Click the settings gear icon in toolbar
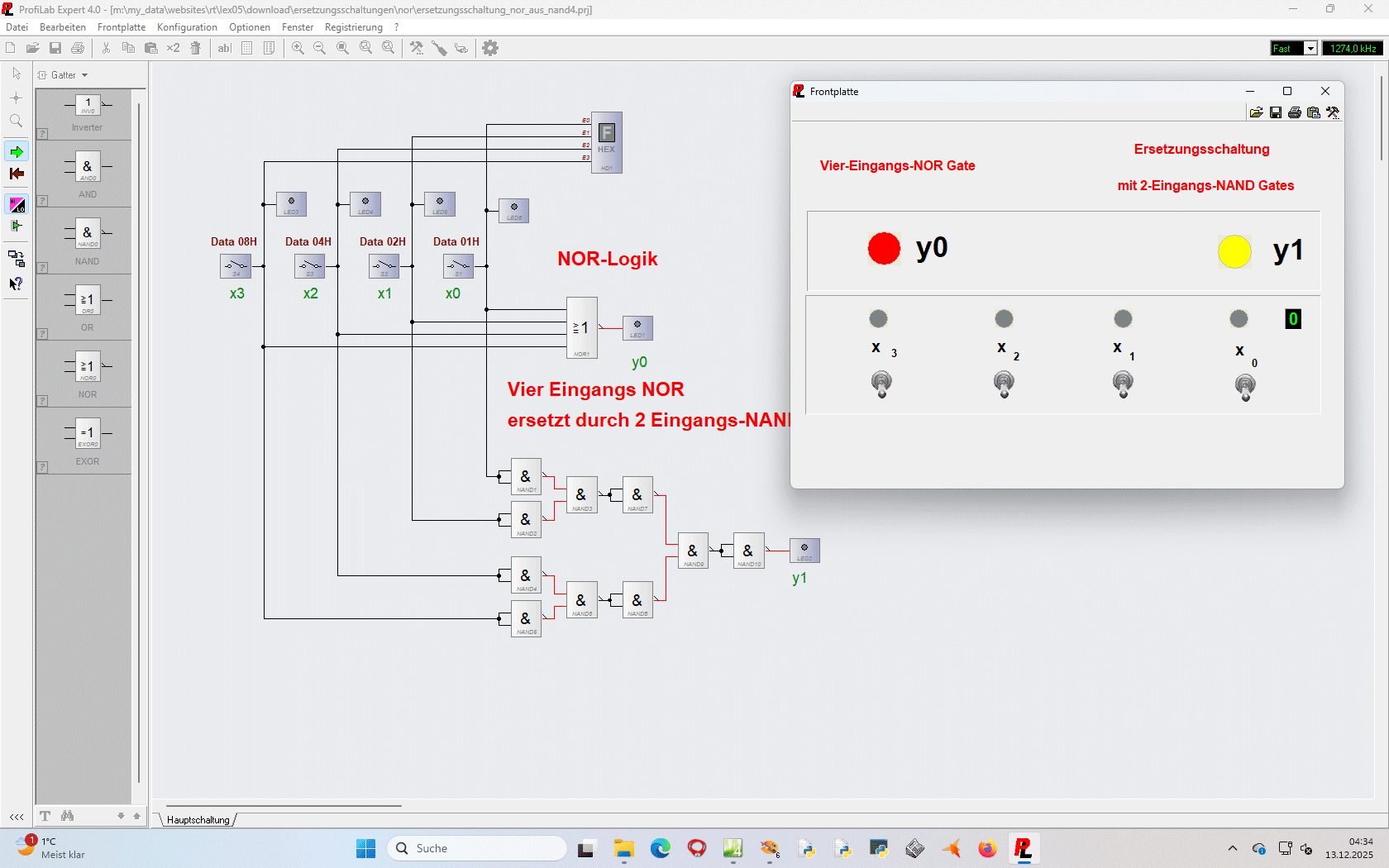Image resolution: width=1389 pixels, height=868 pixels. coord(490,48)
